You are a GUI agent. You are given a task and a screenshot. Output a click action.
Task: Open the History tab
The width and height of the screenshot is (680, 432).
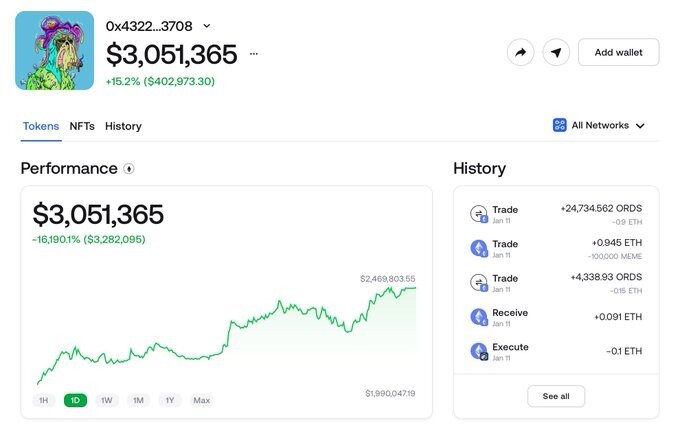click(x=123, y=126)
